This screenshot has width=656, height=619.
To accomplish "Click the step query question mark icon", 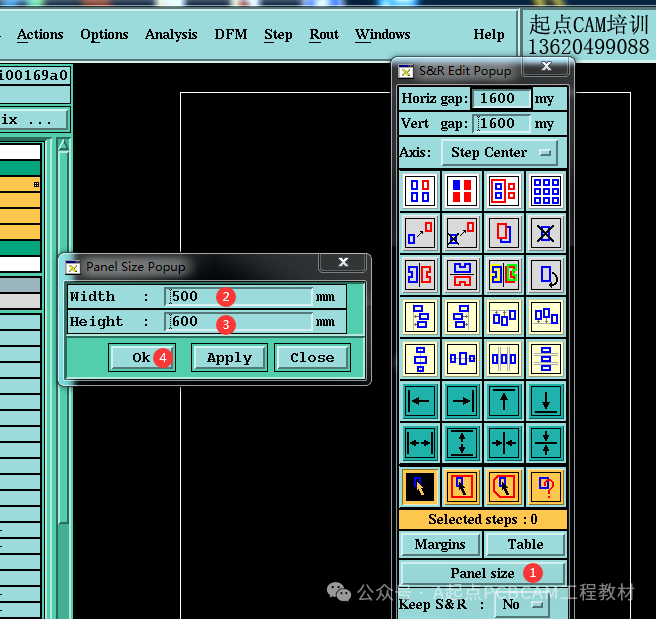I will point(546,487).
